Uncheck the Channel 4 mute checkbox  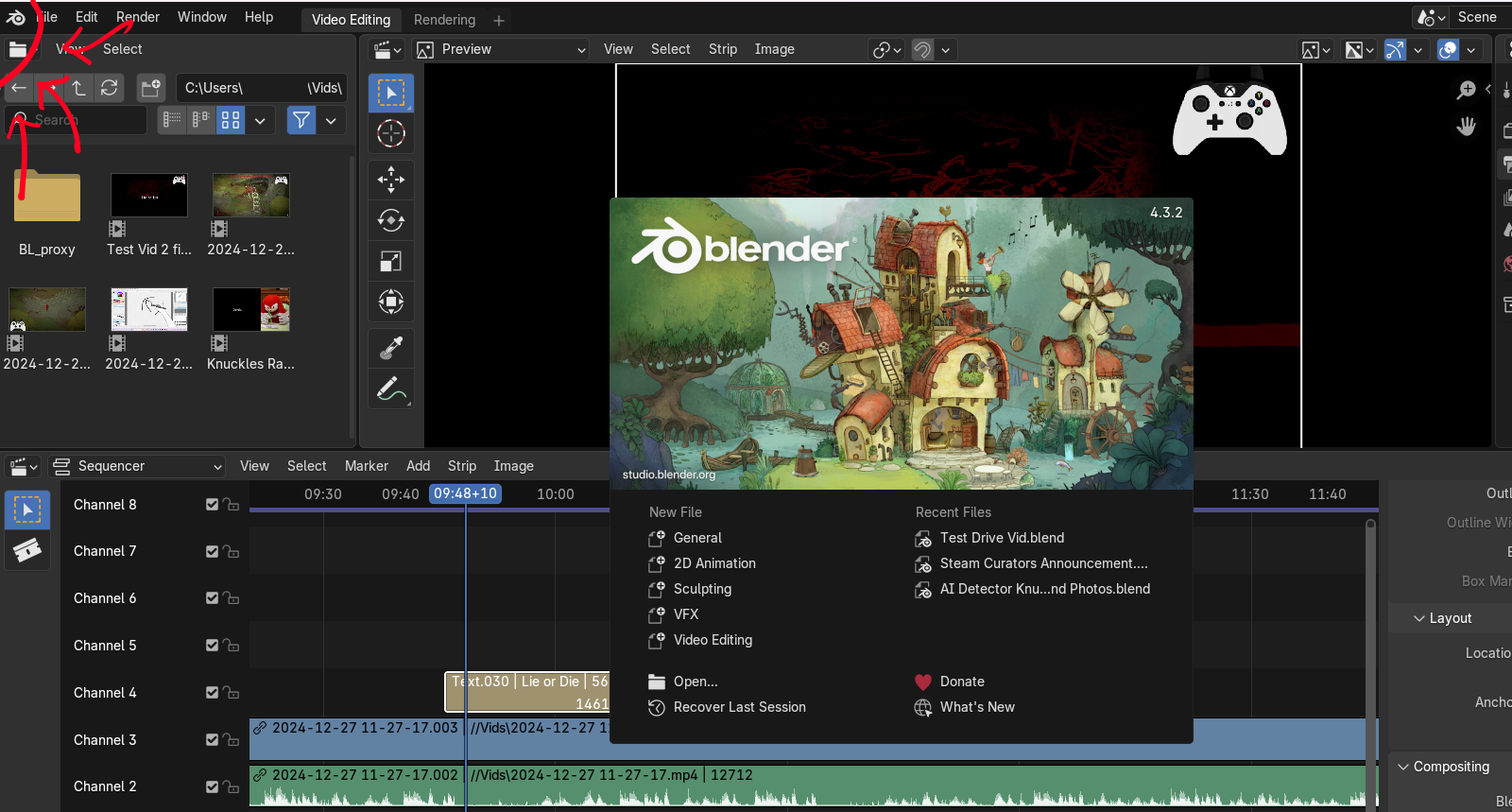(213, 693)
